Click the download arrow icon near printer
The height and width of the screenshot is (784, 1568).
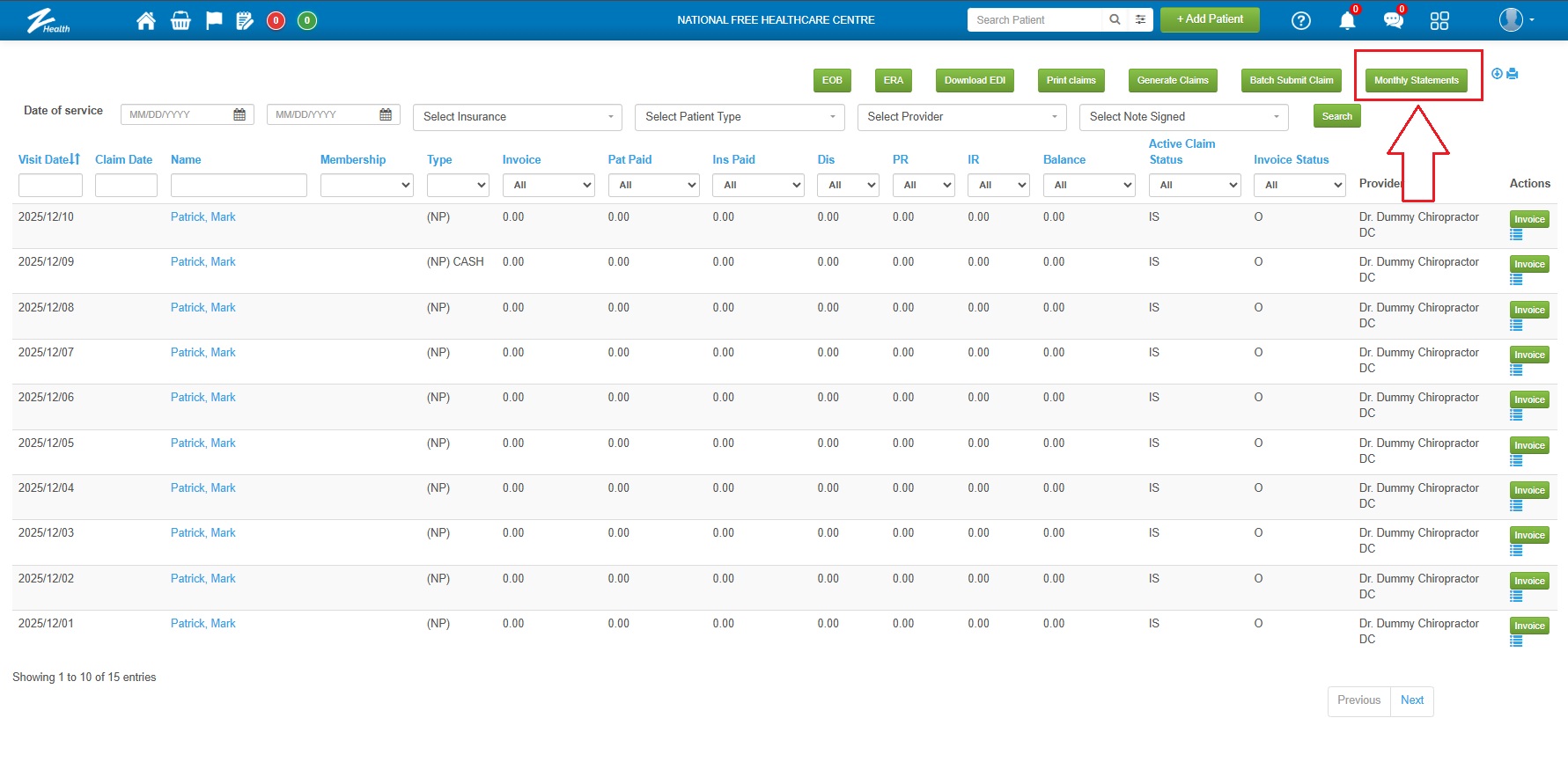click(1497, 74)
